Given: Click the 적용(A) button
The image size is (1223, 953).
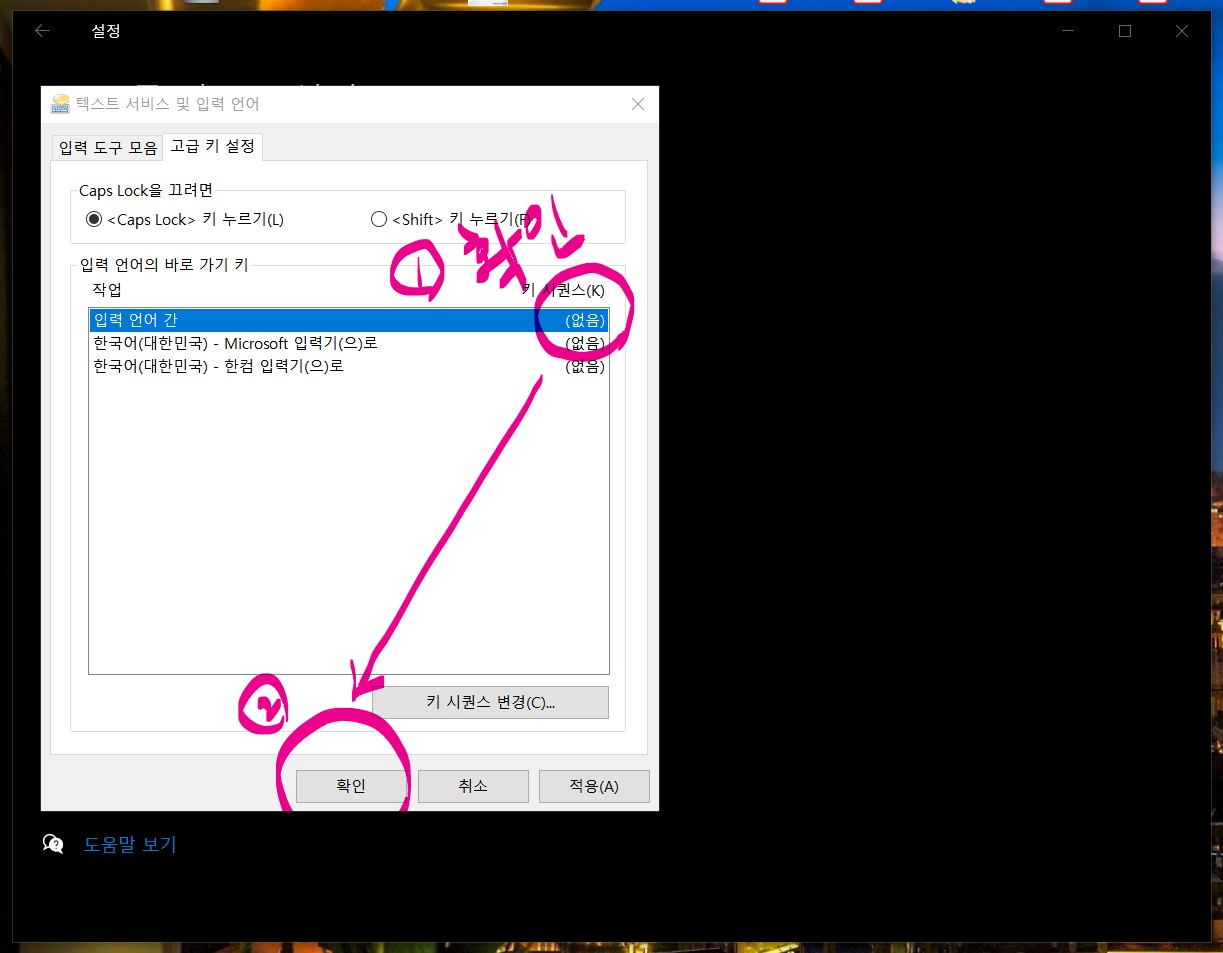Looking at the screenshot, I should (x=594, y=786).
